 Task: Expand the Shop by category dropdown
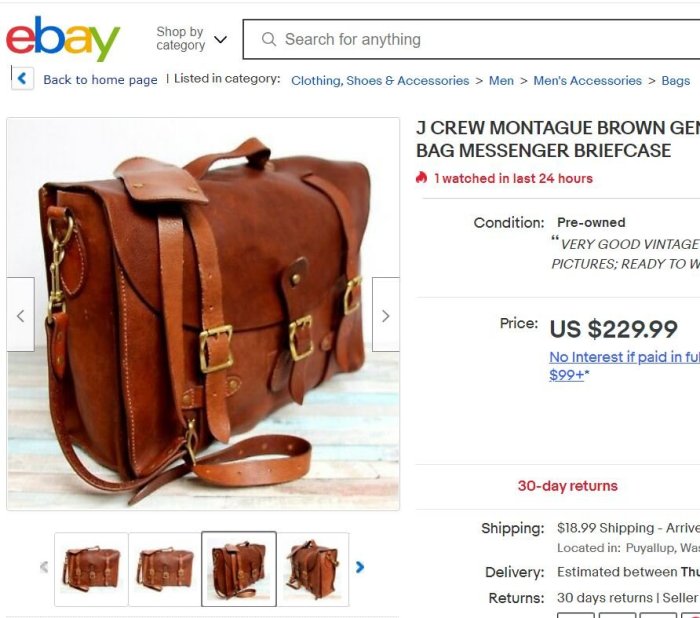[192, 39]
